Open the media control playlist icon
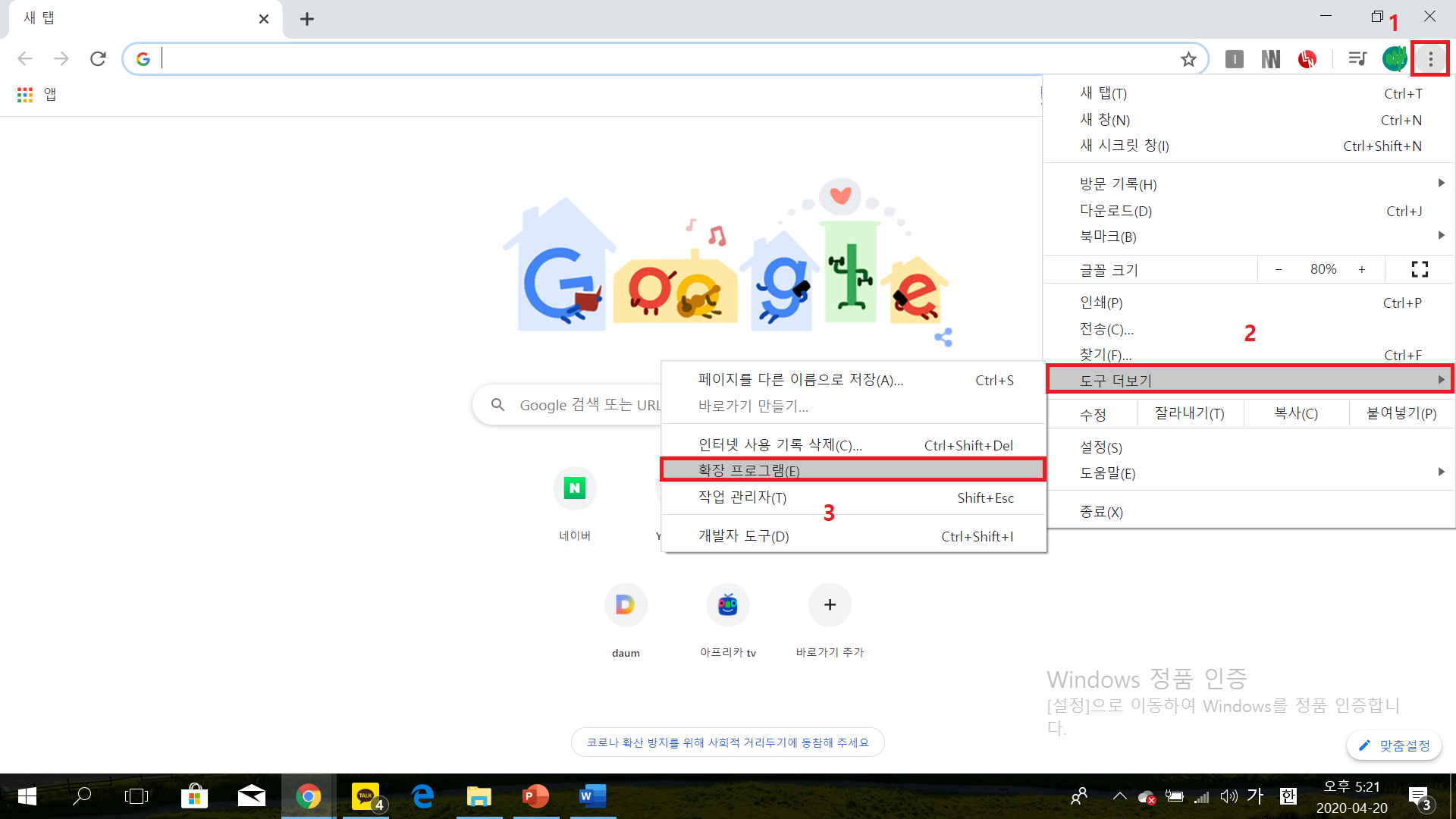 click(x=1357, y=59)
